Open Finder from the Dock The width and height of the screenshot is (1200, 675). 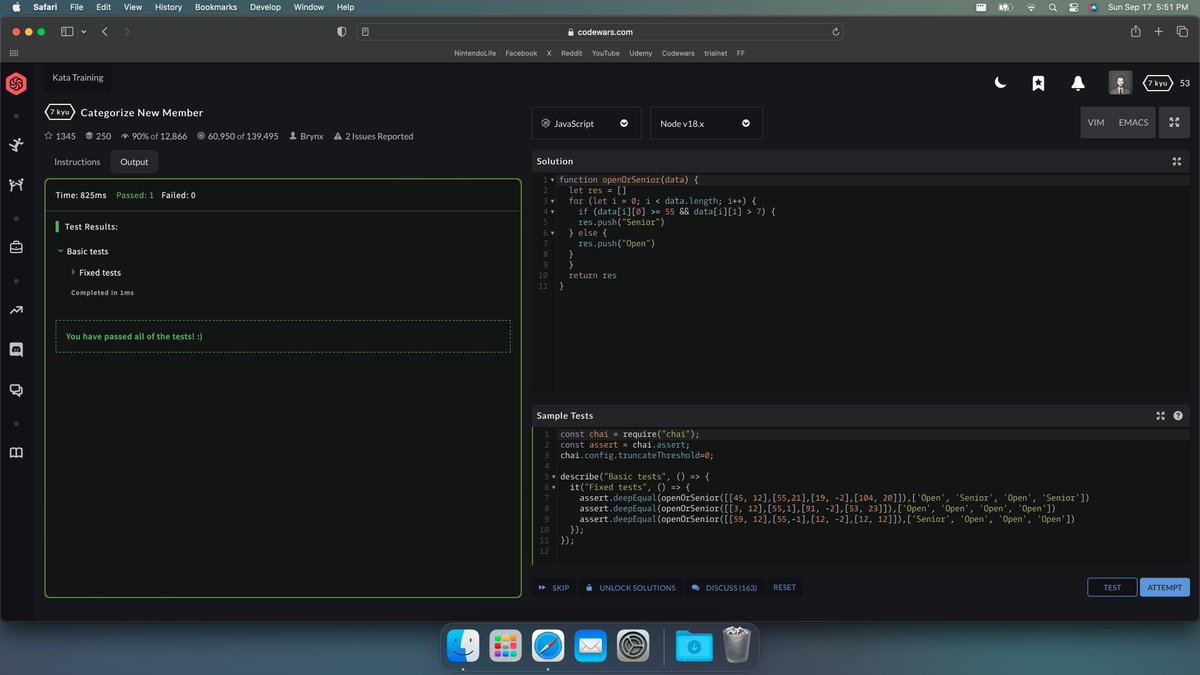point(463,646)
